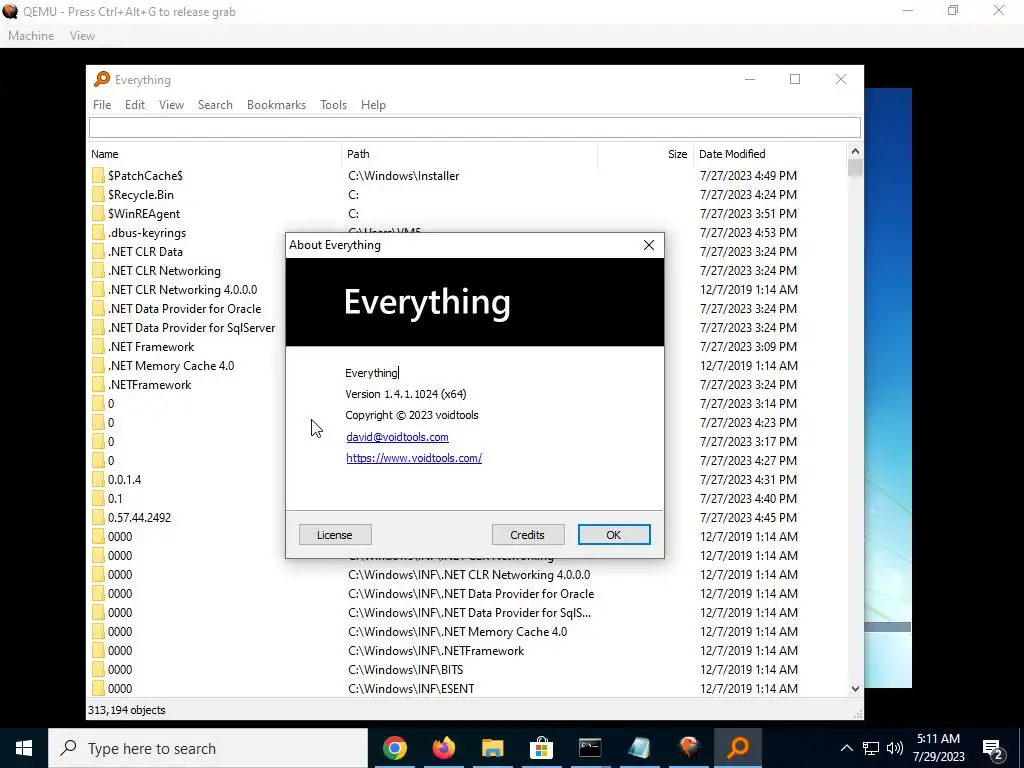Open the Help menu
Image resolution: width=1024 pixels, height=768 pixels.
tap(373, 104)
